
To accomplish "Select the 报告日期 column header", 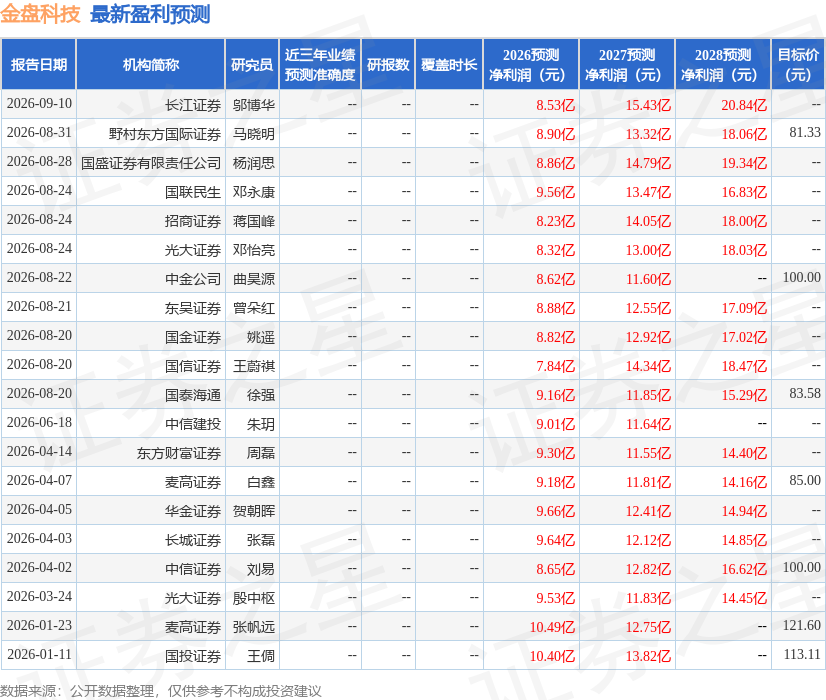I will [39, 64].
